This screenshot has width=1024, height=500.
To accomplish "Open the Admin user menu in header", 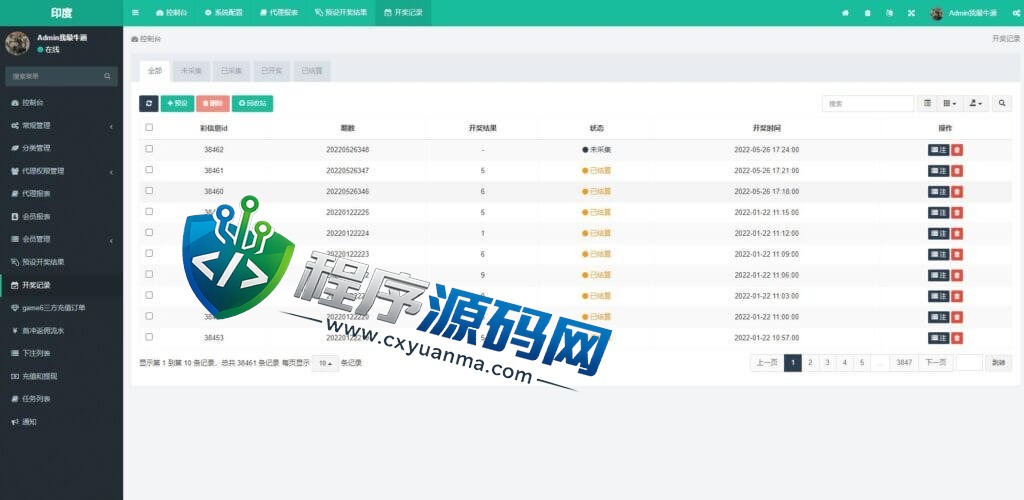I will coord(965,13).
